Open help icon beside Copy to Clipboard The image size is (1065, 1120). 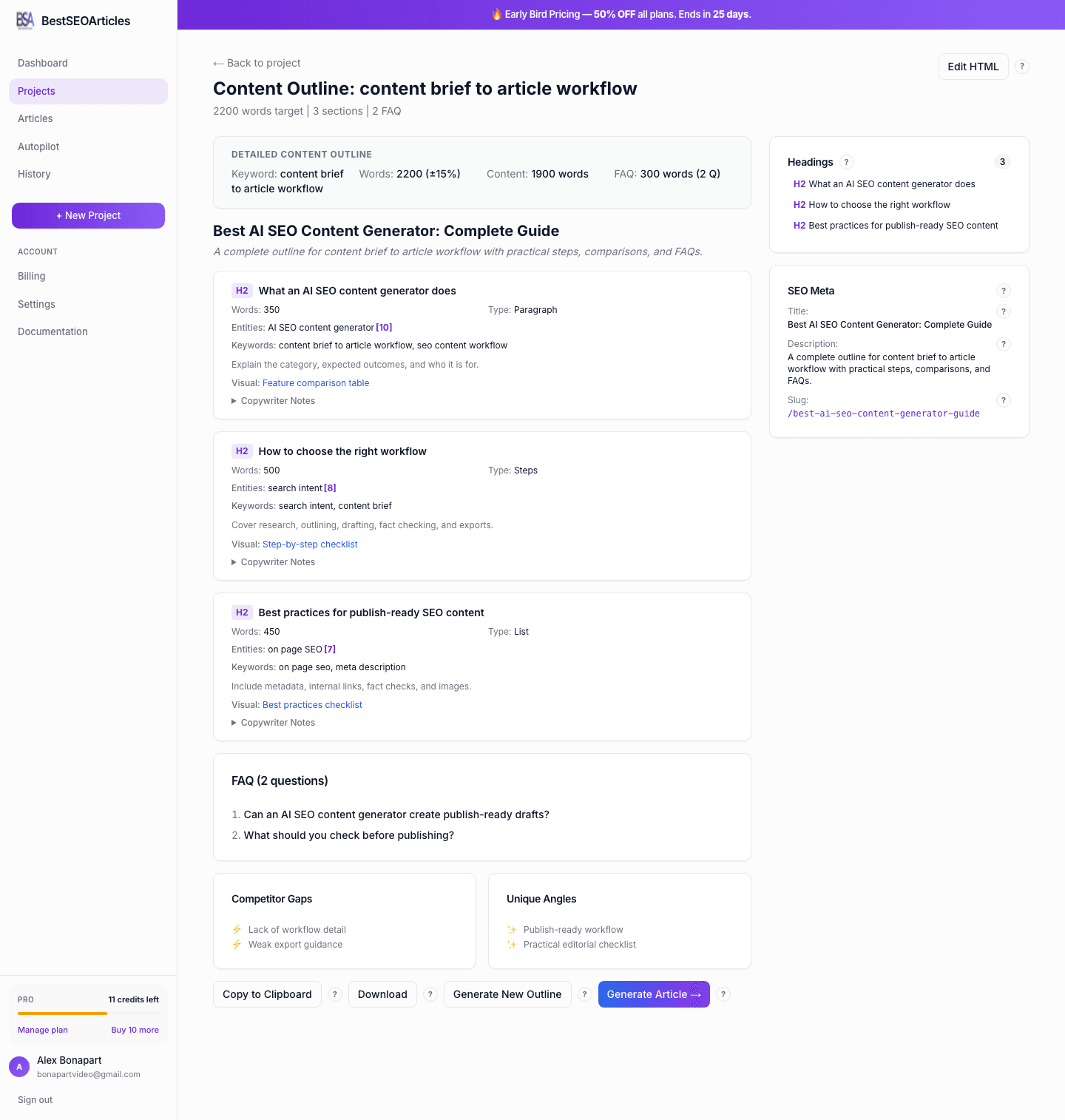[335, 994]
